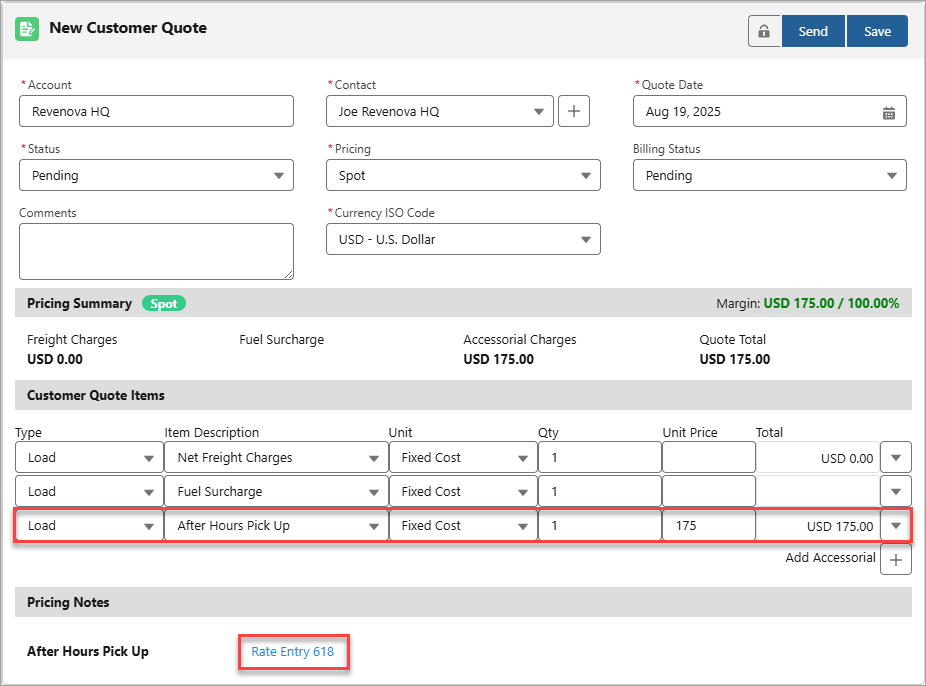Click the Add Accessorial plus button

pyautogui.click(x=895, y=560)
